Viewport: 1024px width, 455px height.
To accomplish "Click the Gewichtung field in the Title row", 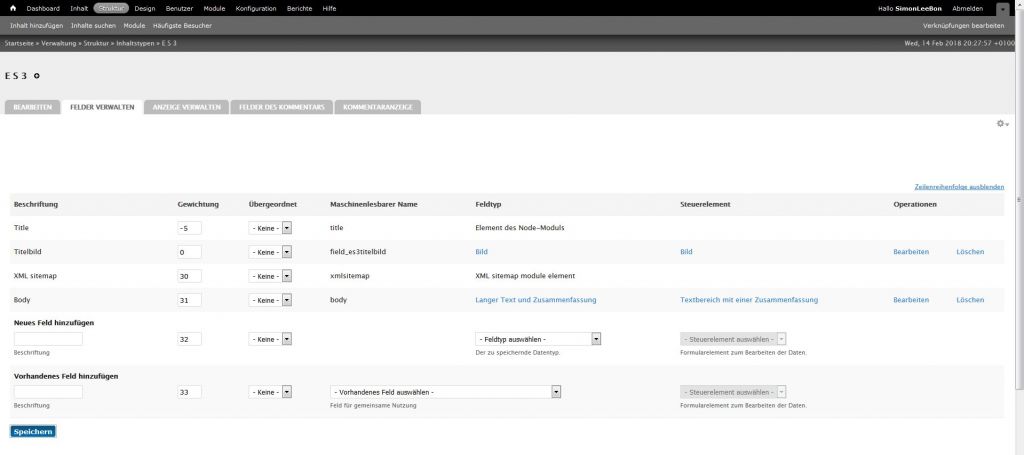I will (x=190, y=228).
